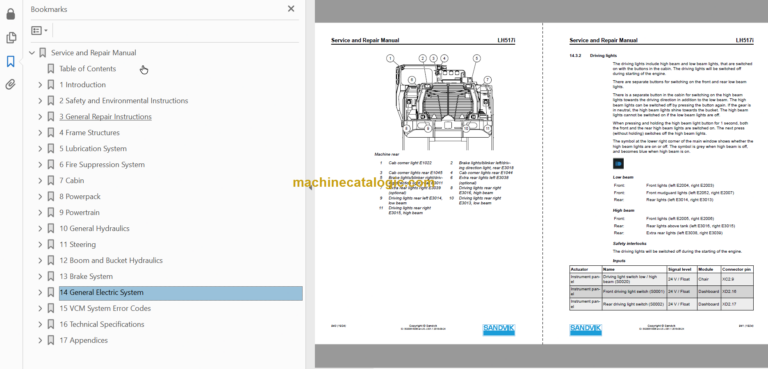Go to Table of Contents bookmark

click(88, 69)
